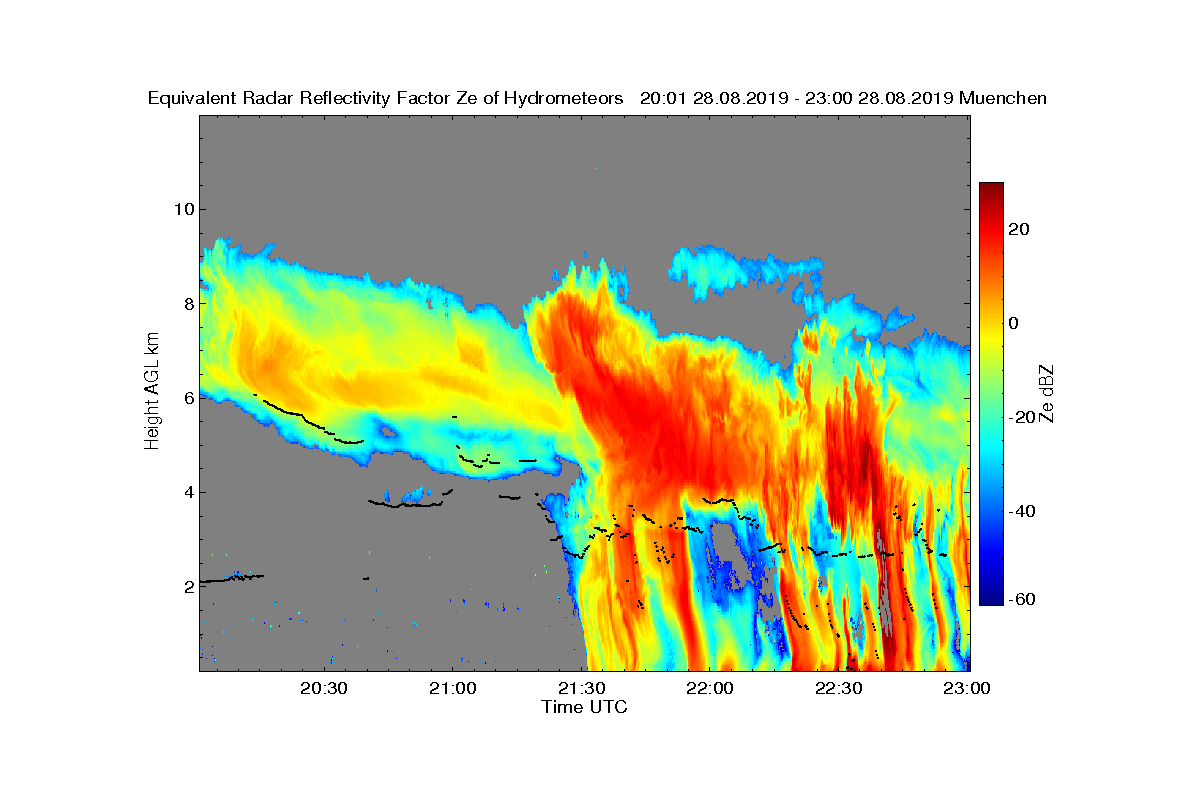Click the 21:00 time tick label
This screenshot has height=800, width=1200.
454,689
